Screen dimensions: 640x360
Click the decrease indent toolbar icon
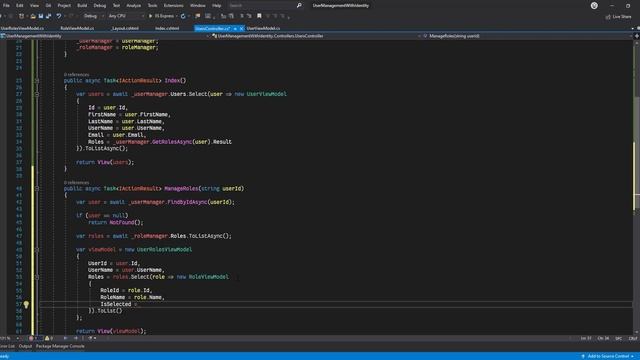coord(223,16)
